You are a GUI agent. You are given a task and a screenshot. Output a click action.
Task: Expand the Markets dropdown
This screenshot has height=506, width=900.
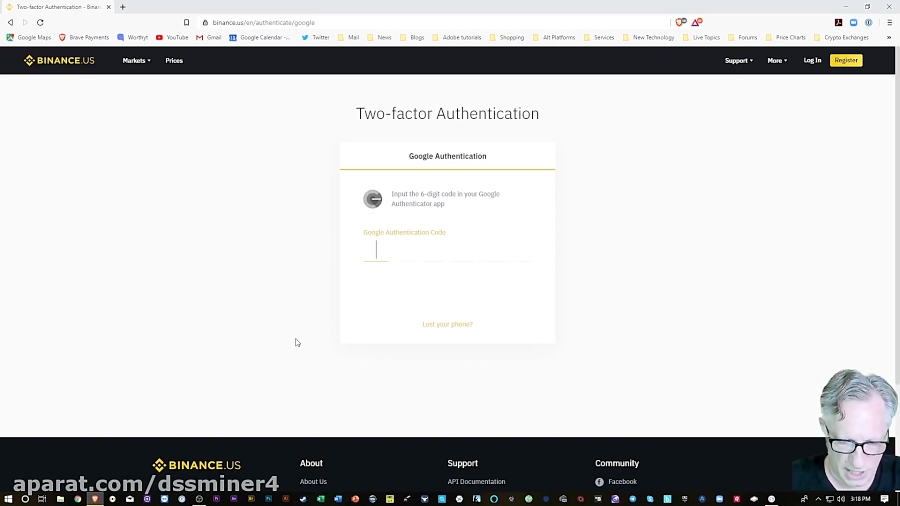pyautogui.click(x=136, y=60)
